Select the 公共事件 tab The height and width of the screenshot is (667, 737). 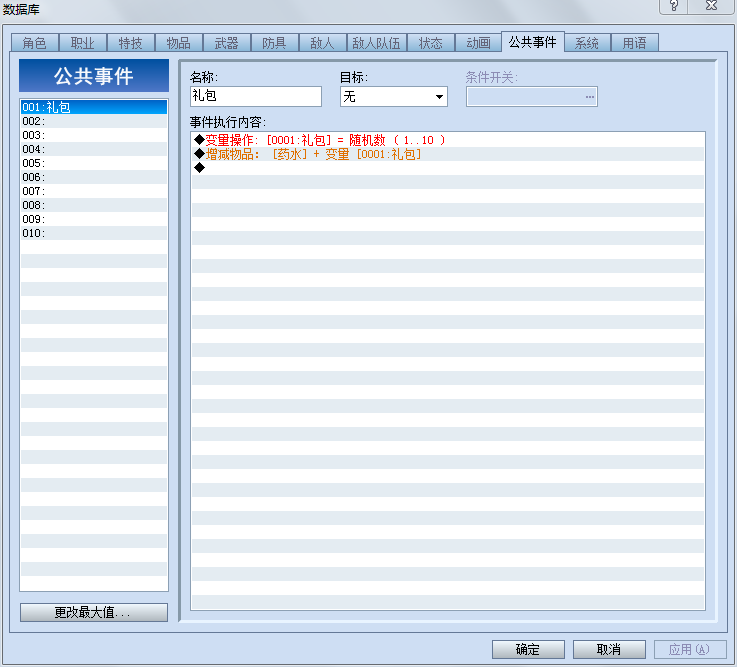point(533,42)
